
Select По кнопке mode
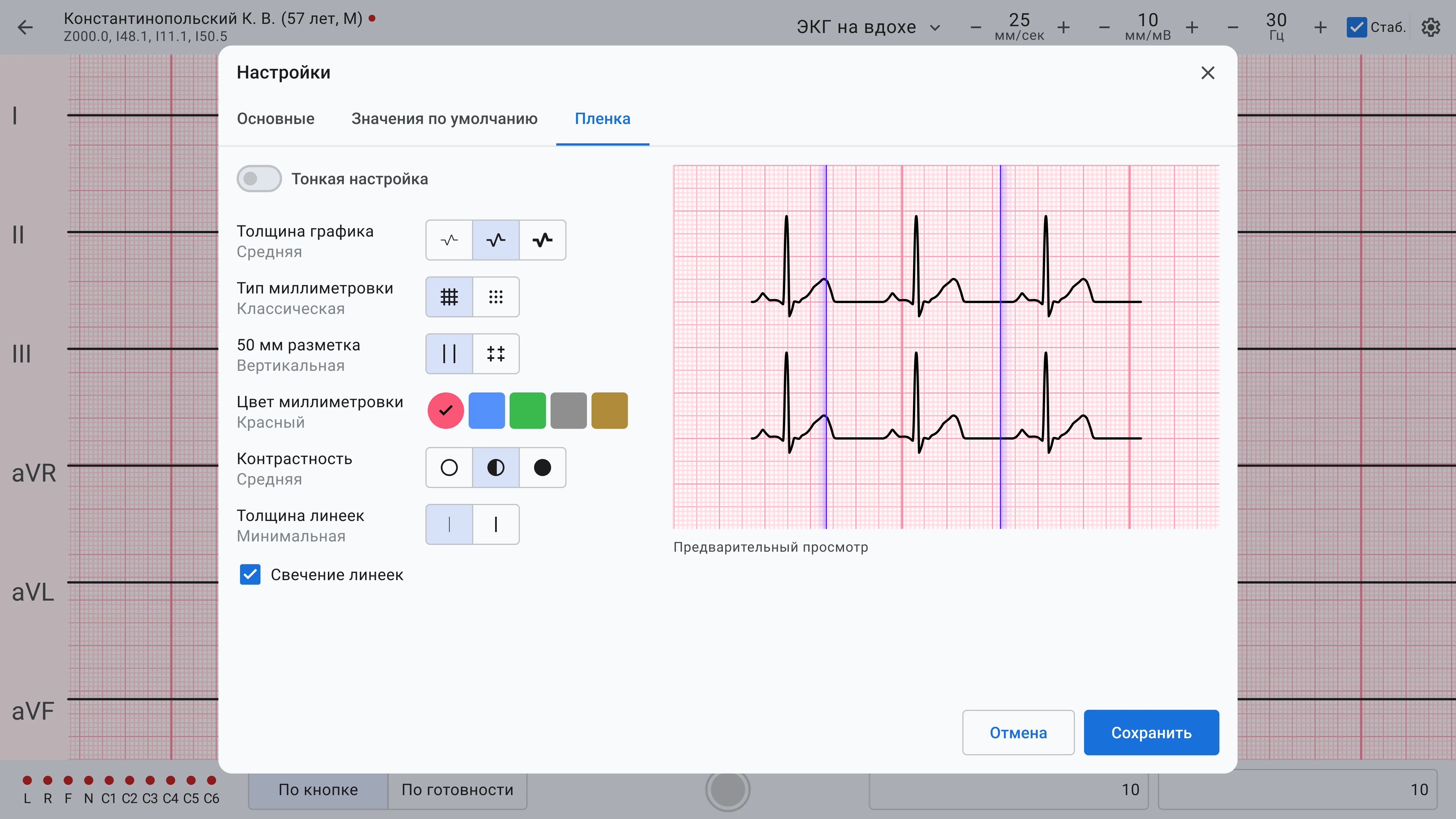click(x=318, y=790)
